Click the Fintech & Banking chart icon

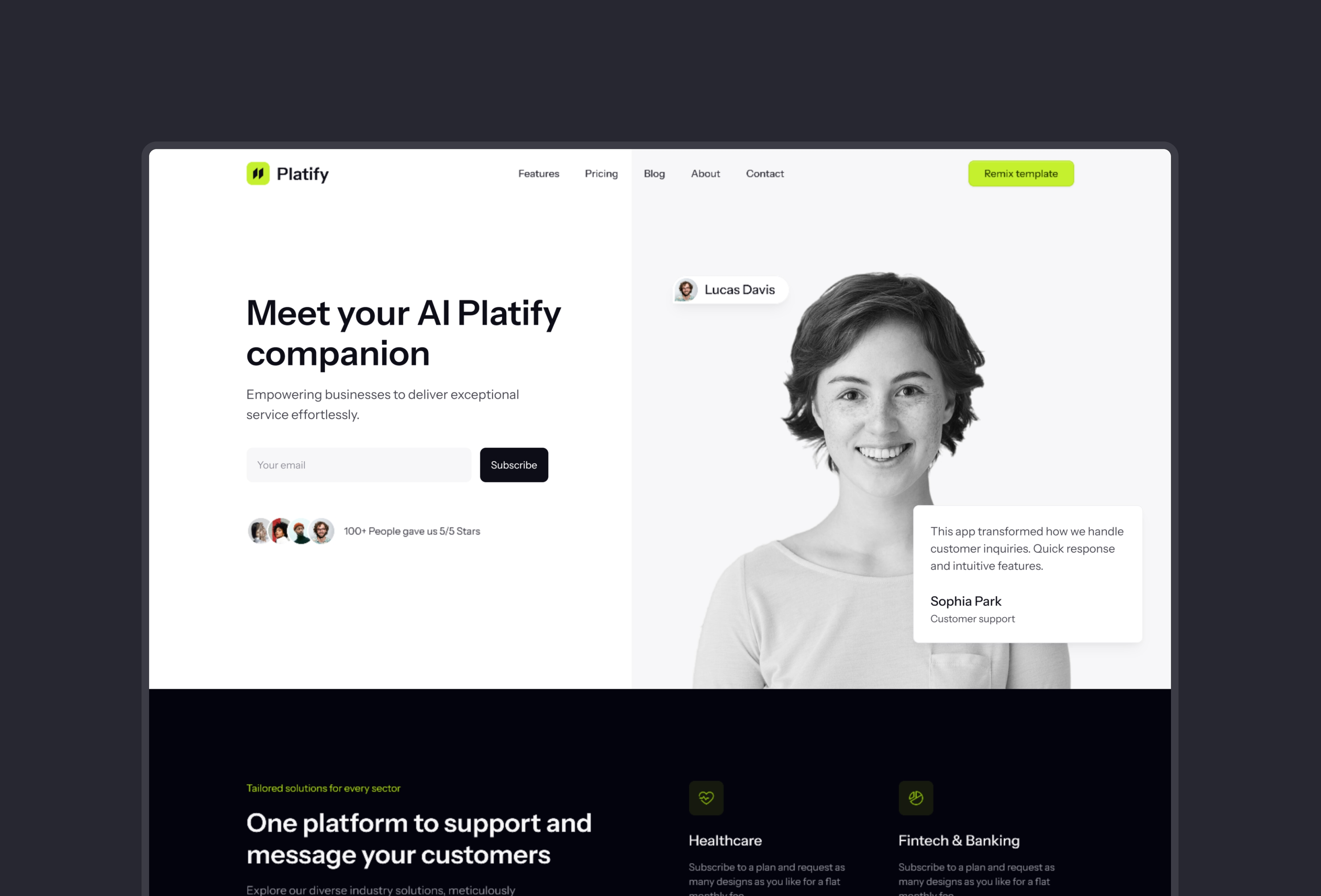coord(916,797)
